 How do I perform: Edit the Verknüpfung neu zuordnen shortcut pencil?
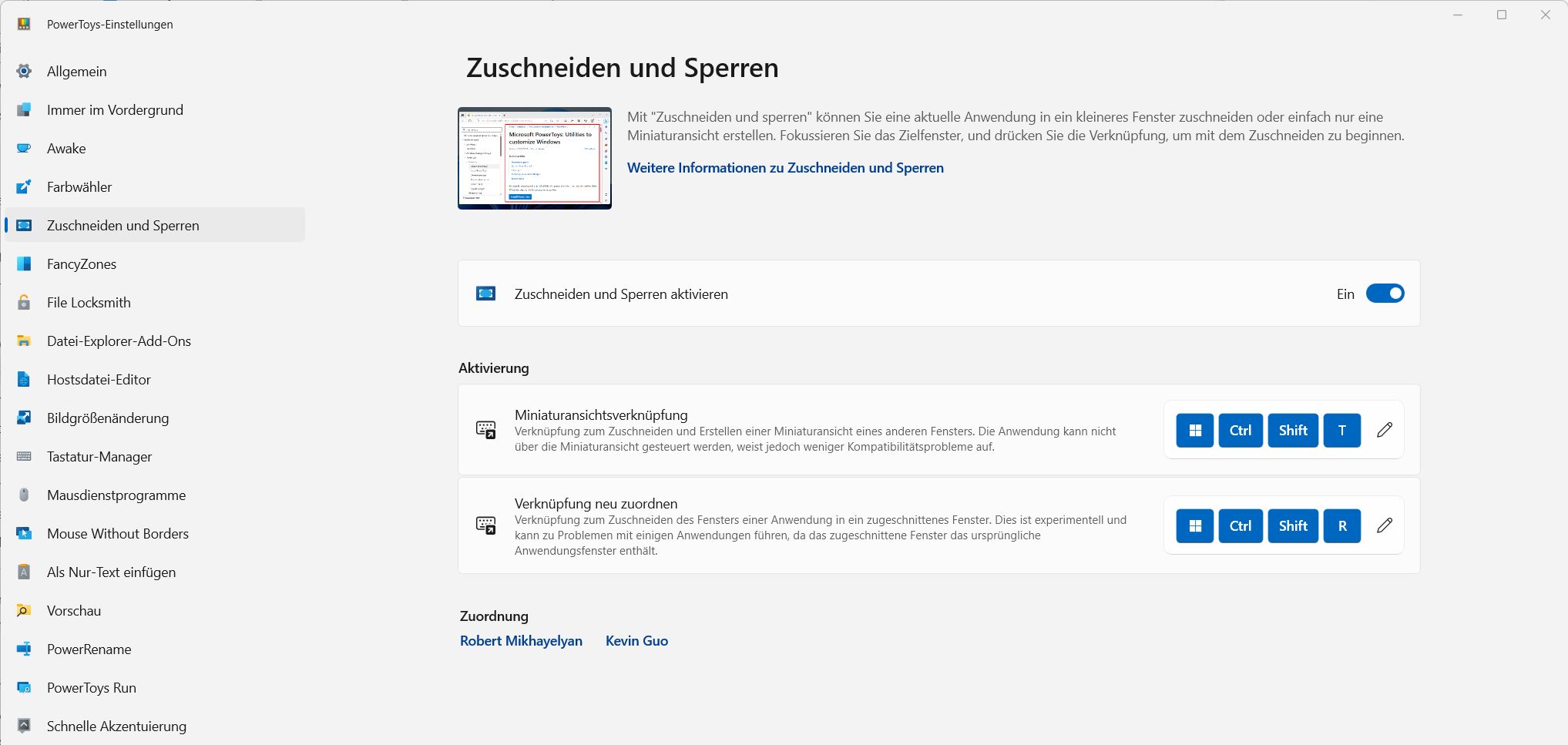coord(1385,525)
